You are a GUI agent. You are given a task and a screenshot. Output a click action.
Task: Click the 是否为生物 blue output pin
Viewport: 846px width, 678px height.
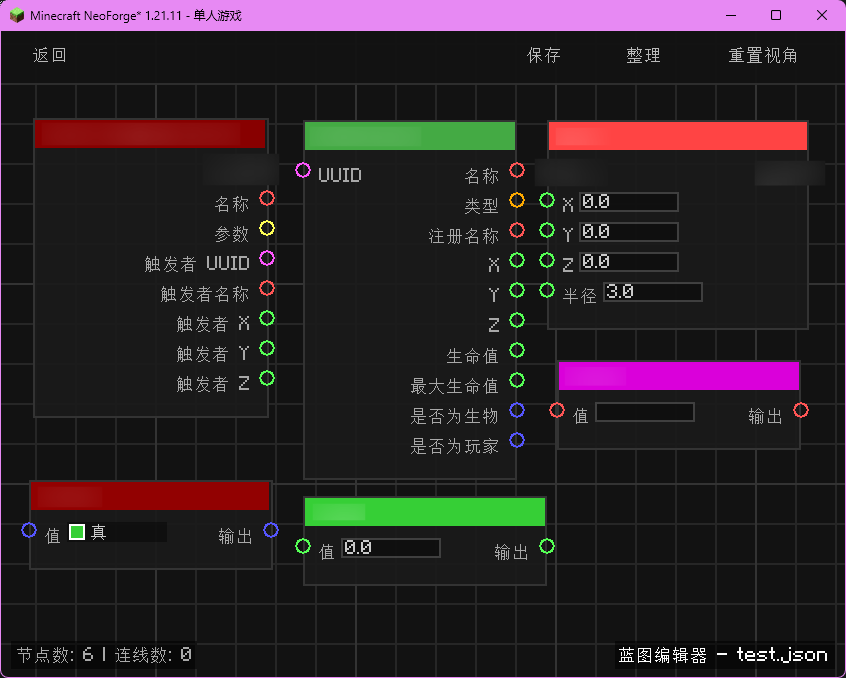click(x=517, y=410)
